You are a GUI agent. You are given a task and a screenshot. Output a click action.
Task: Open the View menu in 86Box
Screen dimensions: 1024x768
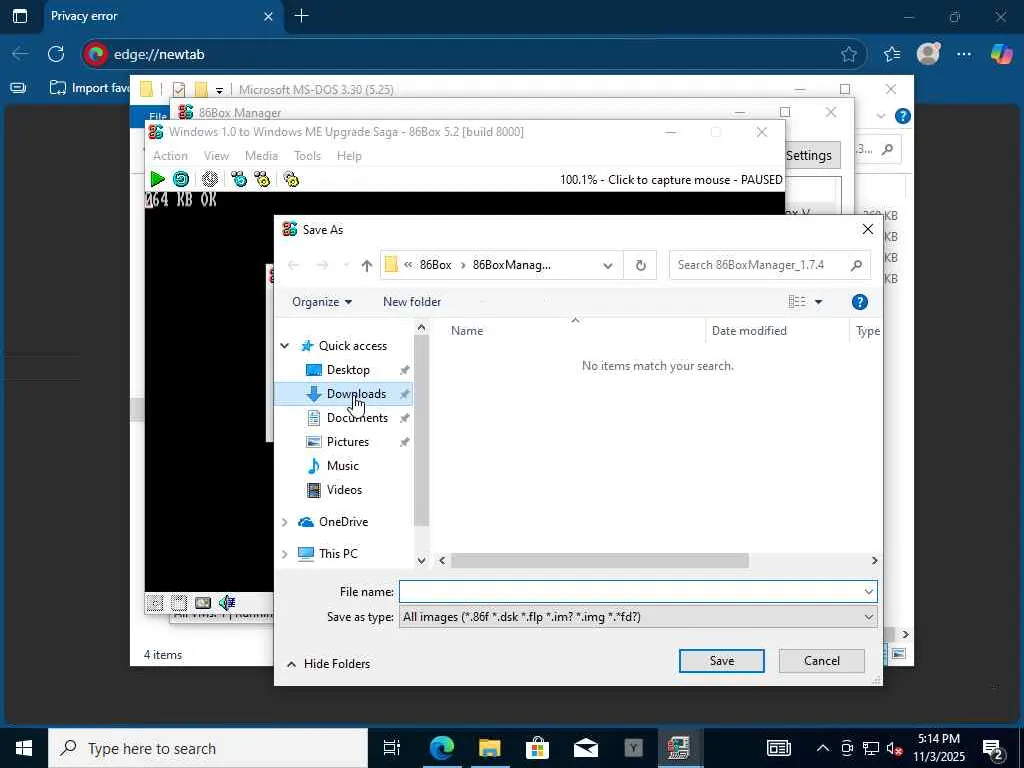point(216,155)
